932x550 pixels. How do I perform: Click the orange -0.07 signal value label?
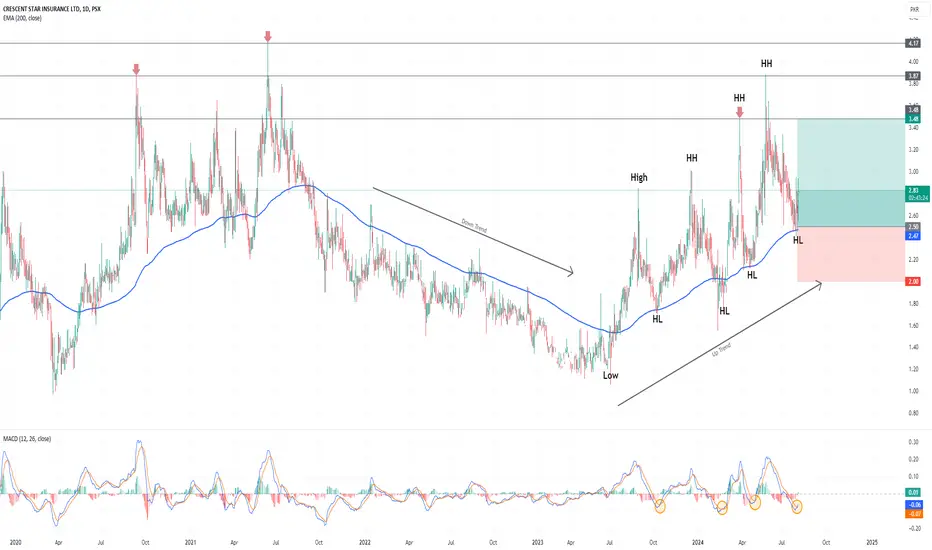914,514
